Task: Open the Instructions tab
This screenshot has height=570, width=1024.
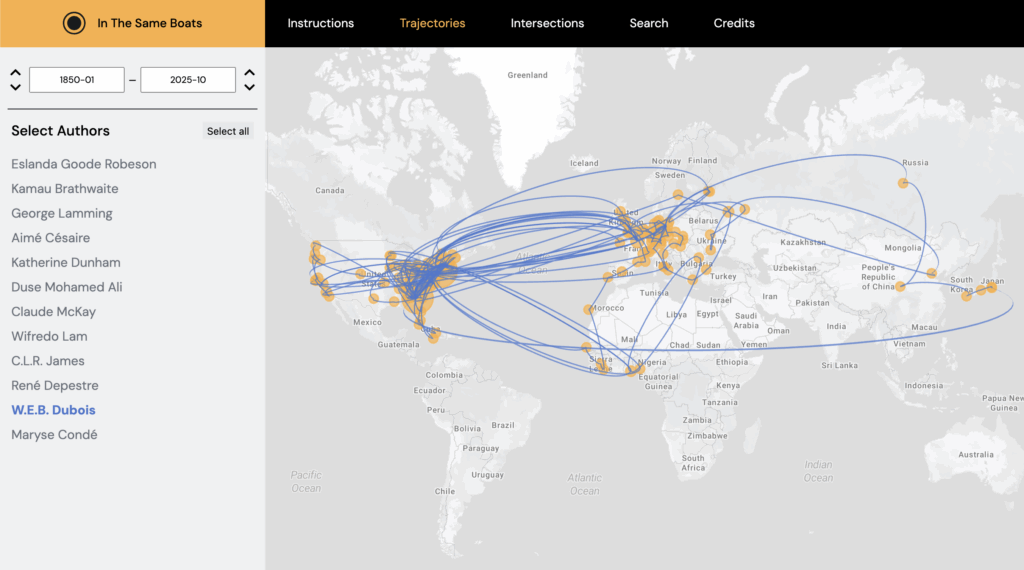Action: point(321,23)
